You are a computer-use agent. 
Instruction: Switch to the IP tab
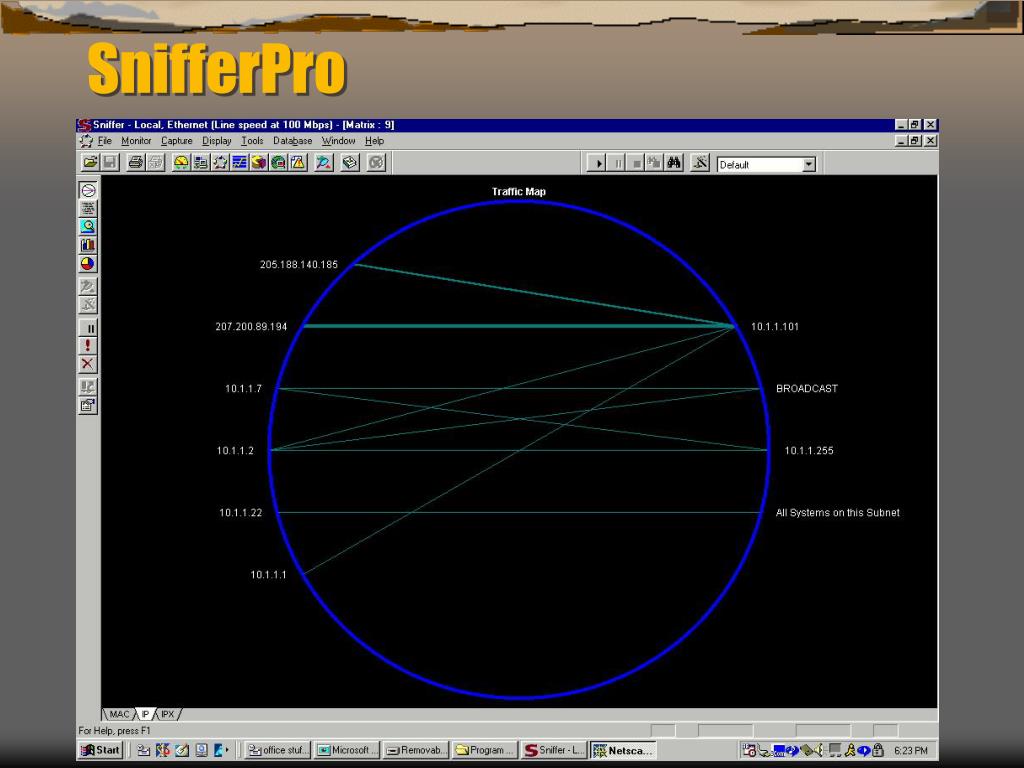tap(146, 714)
